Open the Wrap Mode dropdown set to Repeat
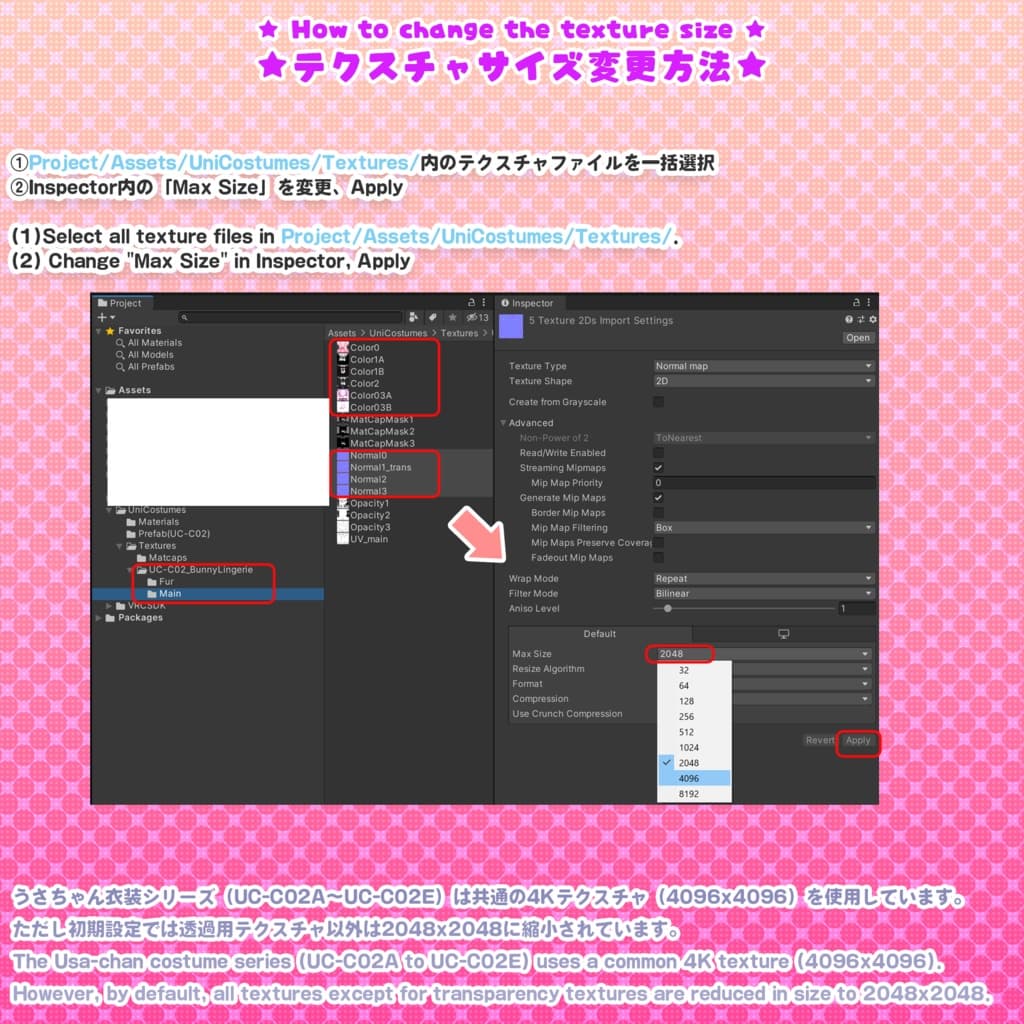 point(765,578)
